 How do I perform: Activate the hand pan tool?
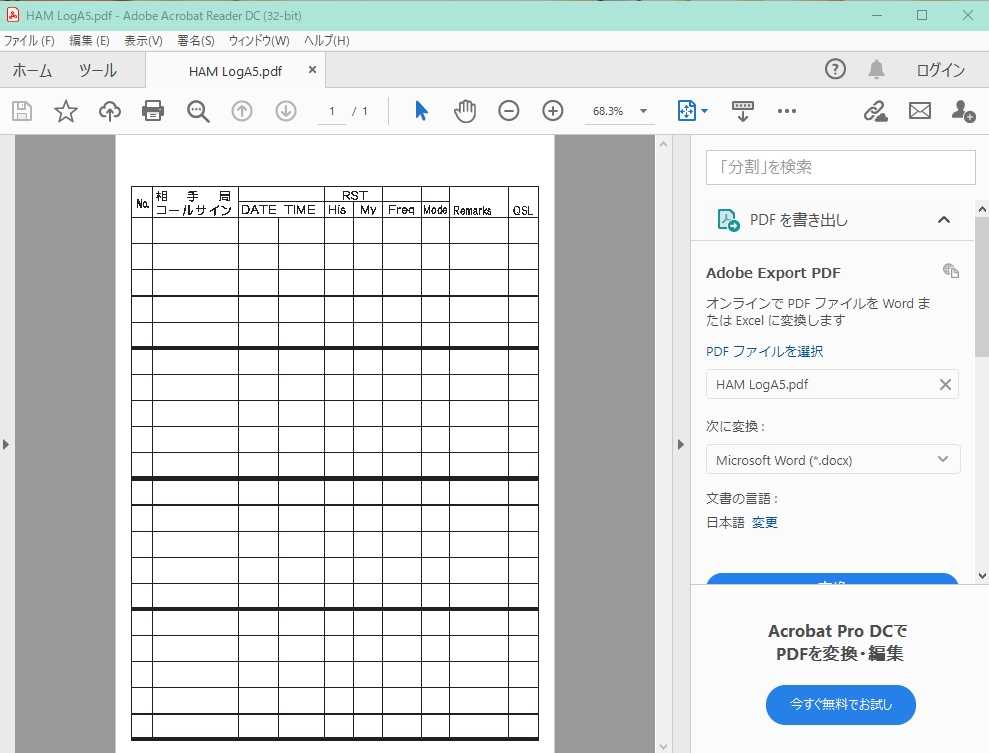pos(465,111)
